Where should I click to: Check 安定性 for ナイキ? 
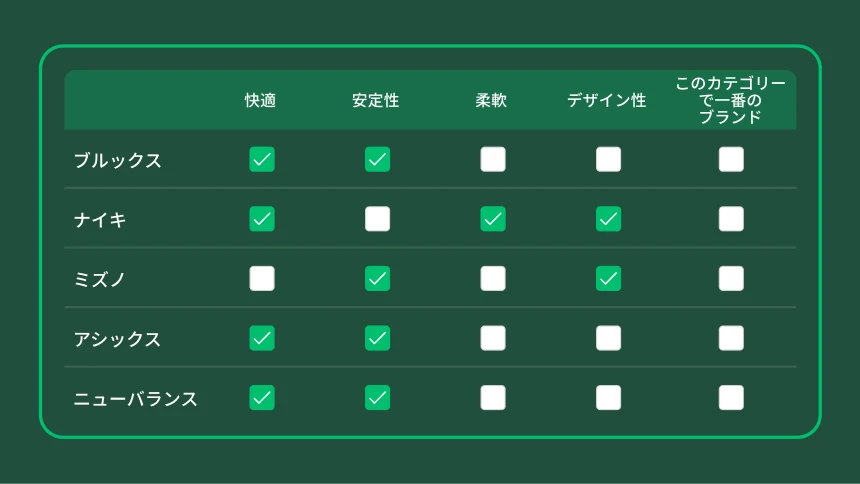click(x=377, y=219)
